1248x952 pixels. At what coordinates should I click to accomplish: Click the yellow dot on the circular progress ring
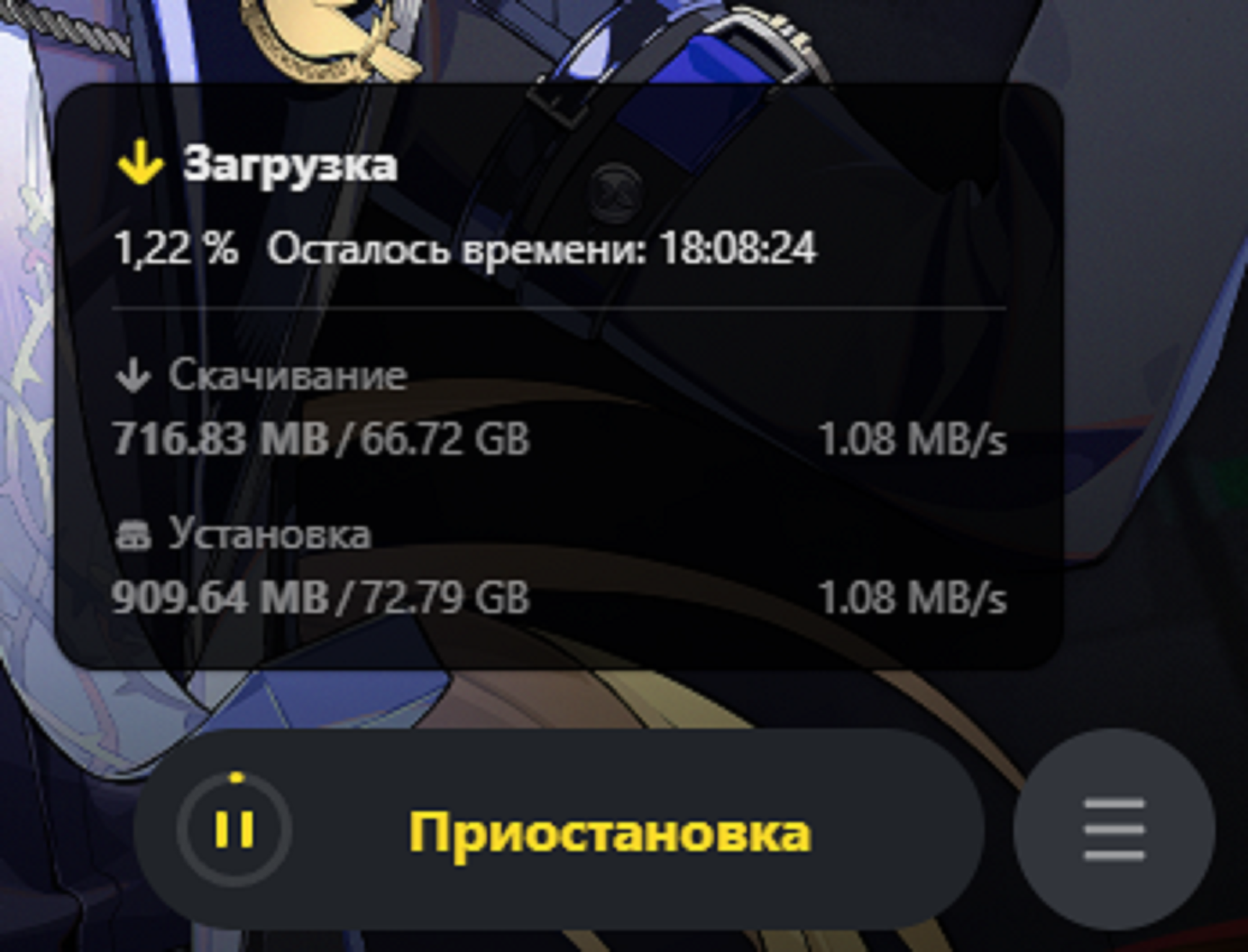point(236,777)
